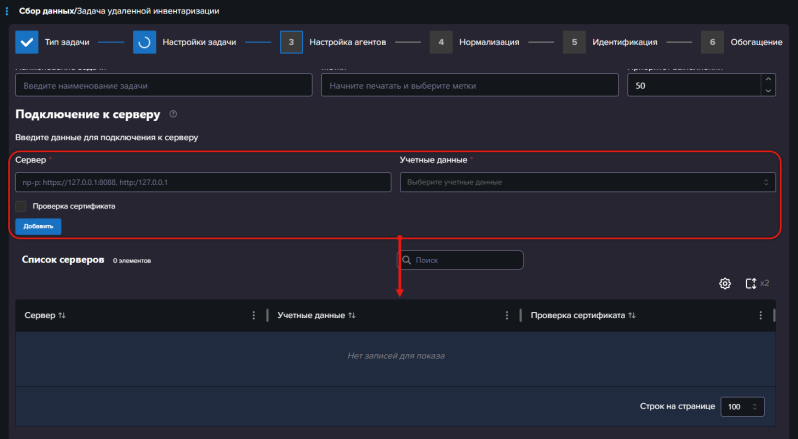
Task: Open the Учетные данные dropdown
Action: click(587, 182)
